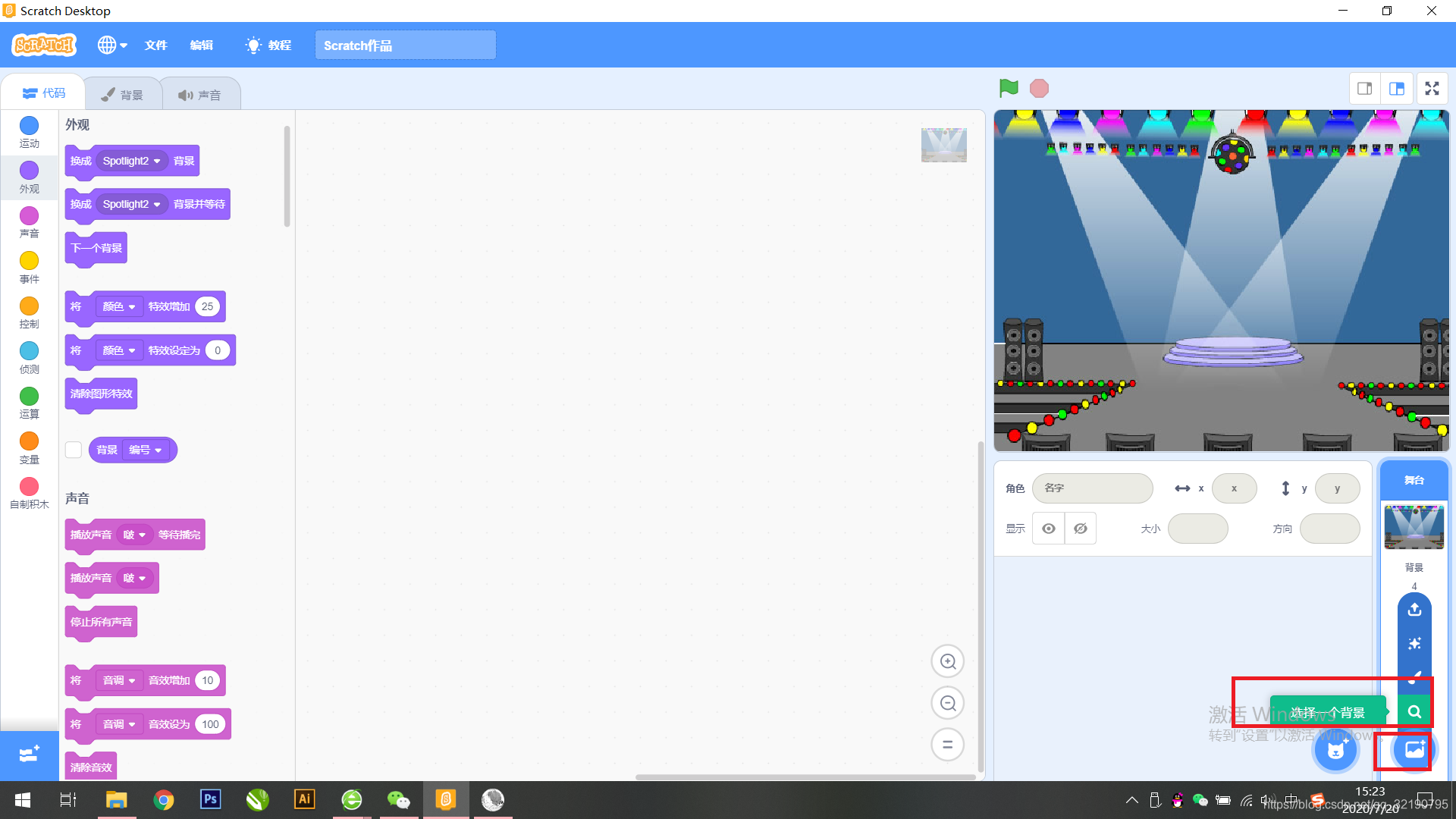1456x819 pixels.
Task: Click the choose backdrop search icon
Action: 1414,712
